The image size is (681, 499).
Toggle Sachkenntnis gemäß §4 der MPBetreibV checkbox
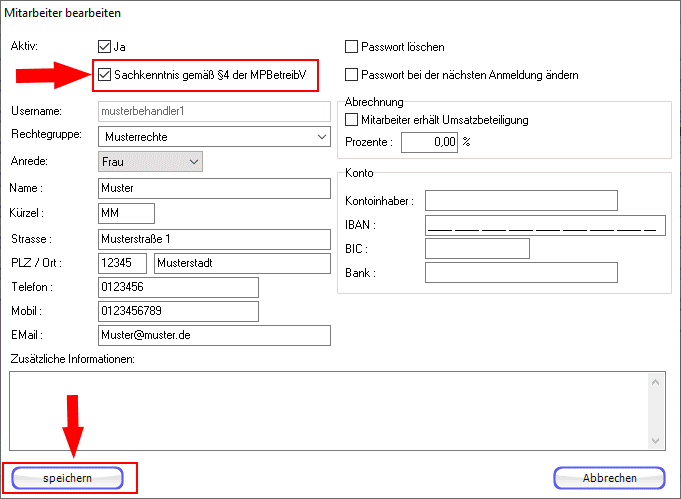click(105, 72)
